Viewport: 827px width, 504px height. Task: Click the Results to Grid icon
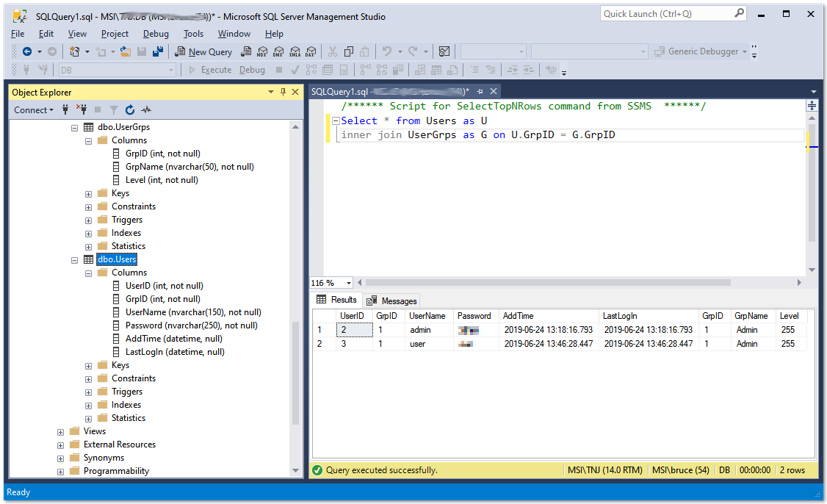tap(437, 70)
